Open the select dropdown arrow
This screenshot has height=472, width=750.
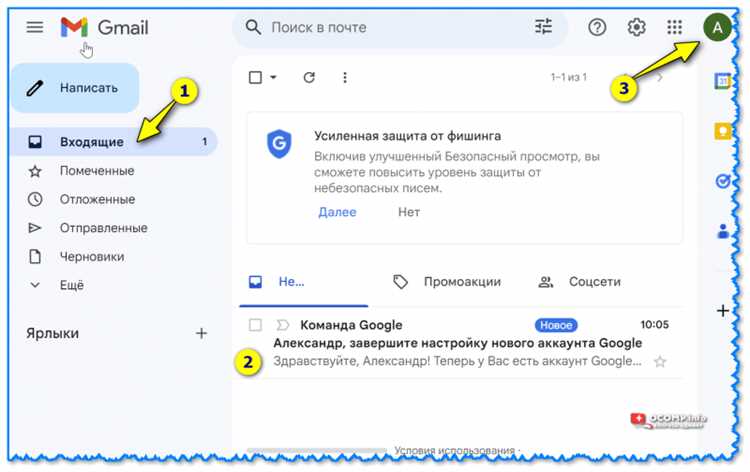coord(273,77)
